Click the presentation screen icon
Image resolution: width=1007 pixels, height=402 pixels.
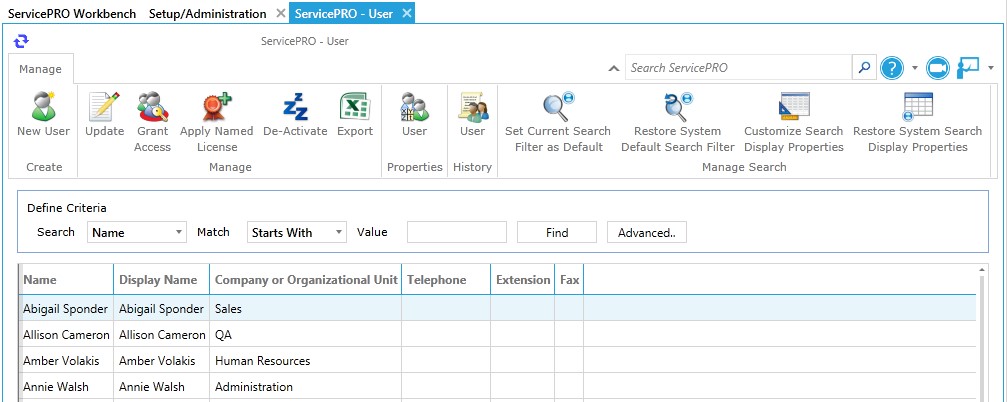click(x=968, y=67)
